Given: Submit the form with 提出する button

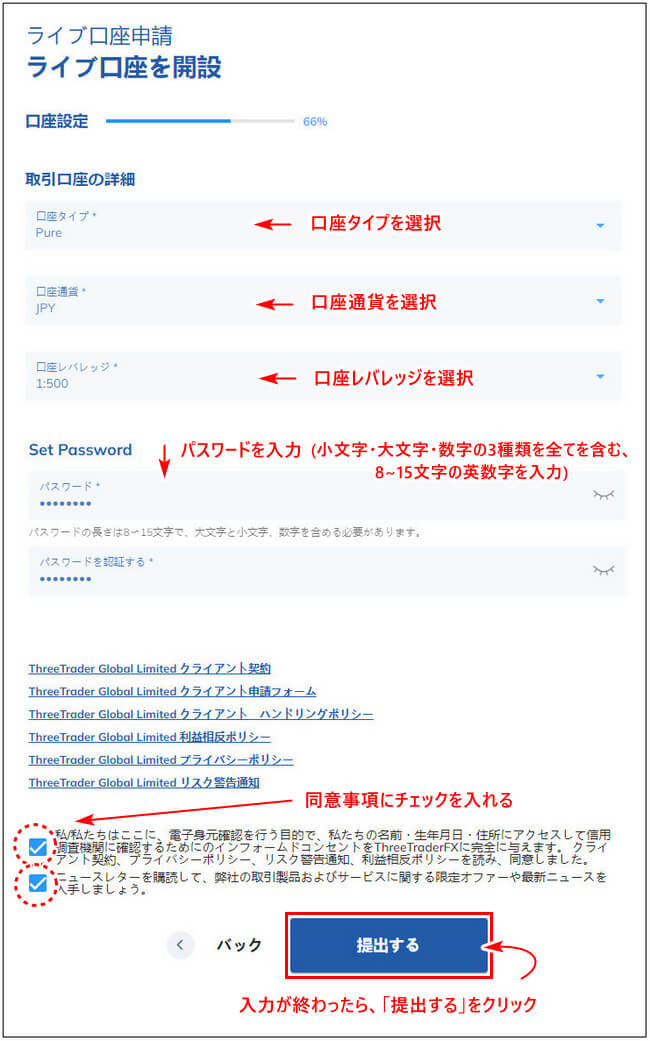Looking at the screenshot, I should [388, 945].
